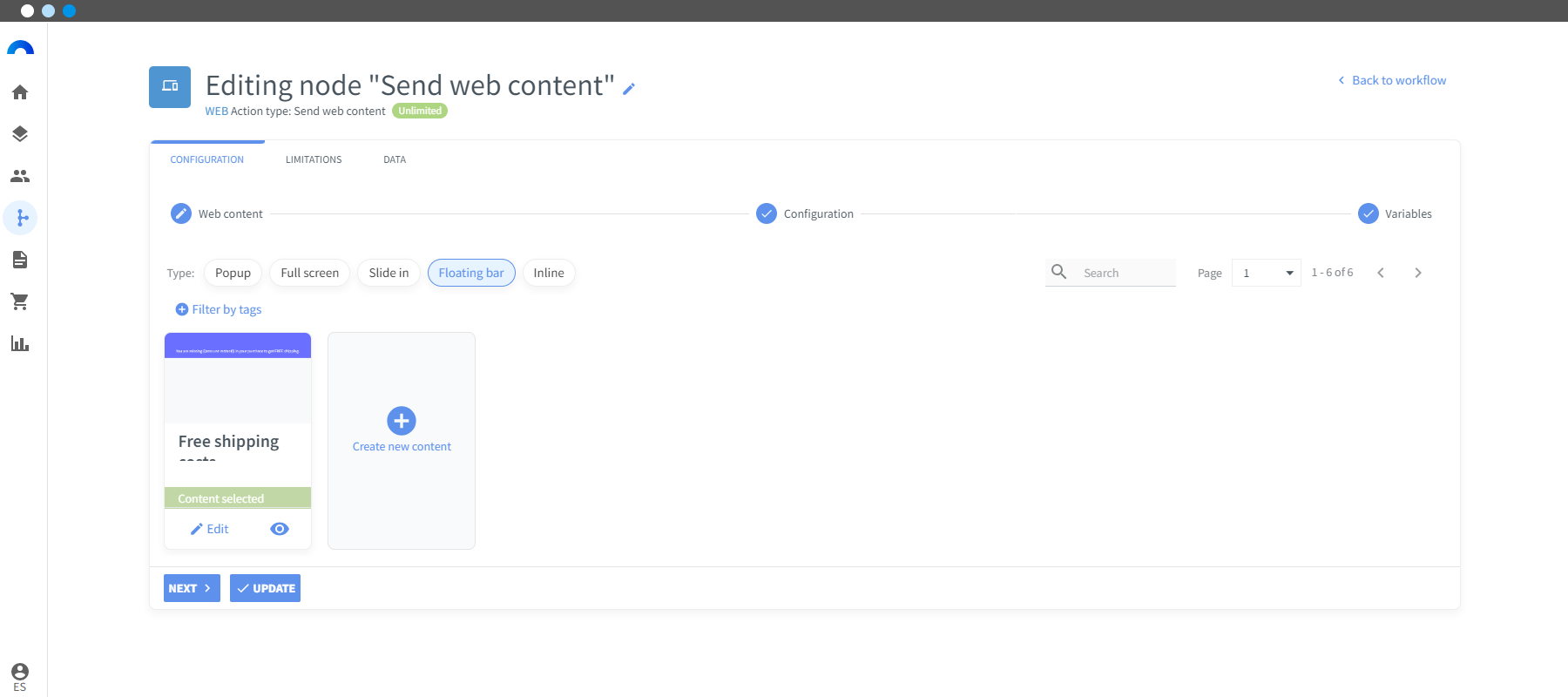The width and height of the screenshot is (1568, 697).
Task: Expand Filter by tags
Action: [x=219, y=309]
